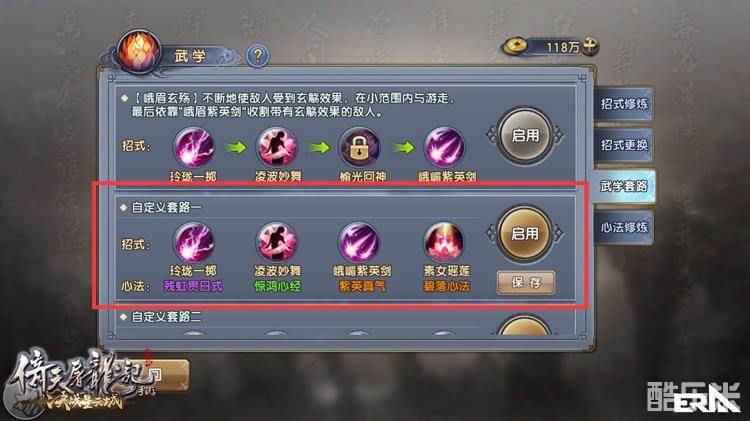The height and width of the screenshot is (421, 750).
Task: Select the 凌波妙舞 icon in 峨眉玄殇 routine
Action: click(276, 147)
